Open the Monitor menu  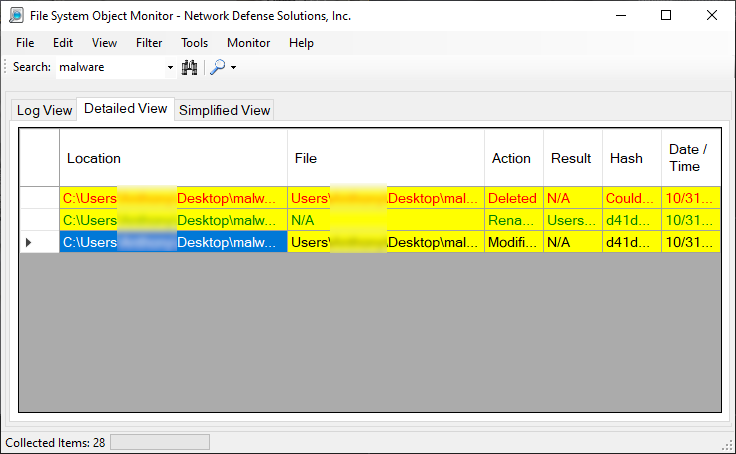[x=248, y=43]
